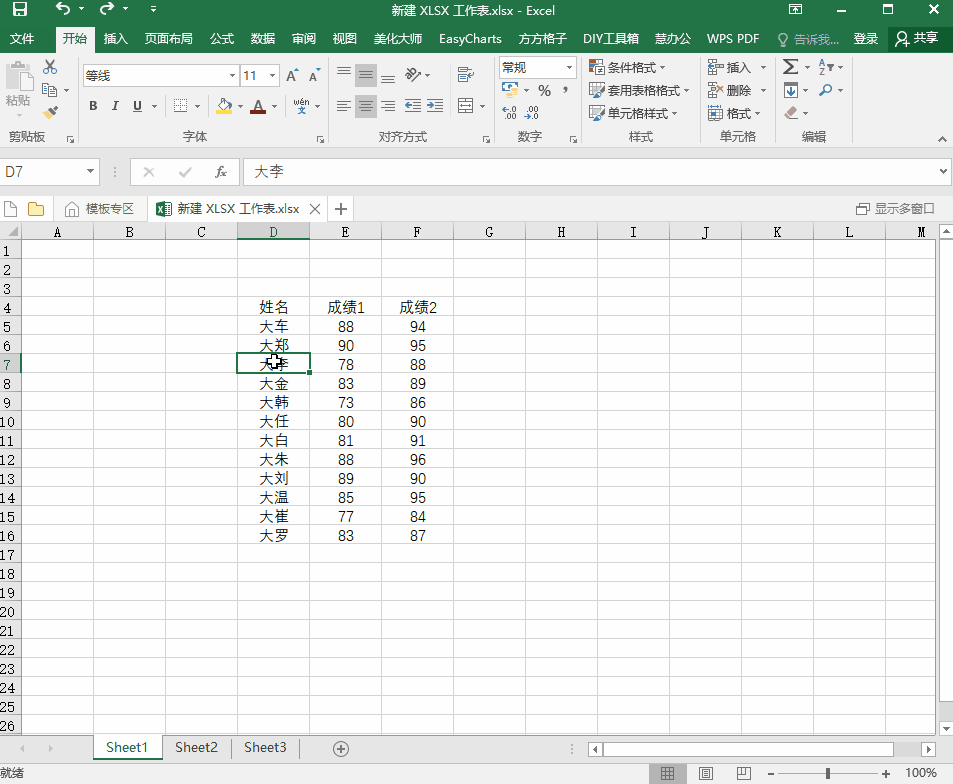
Task: Open number format dropdown 常规
Action: pyautogui.click(x=569, y=67)
